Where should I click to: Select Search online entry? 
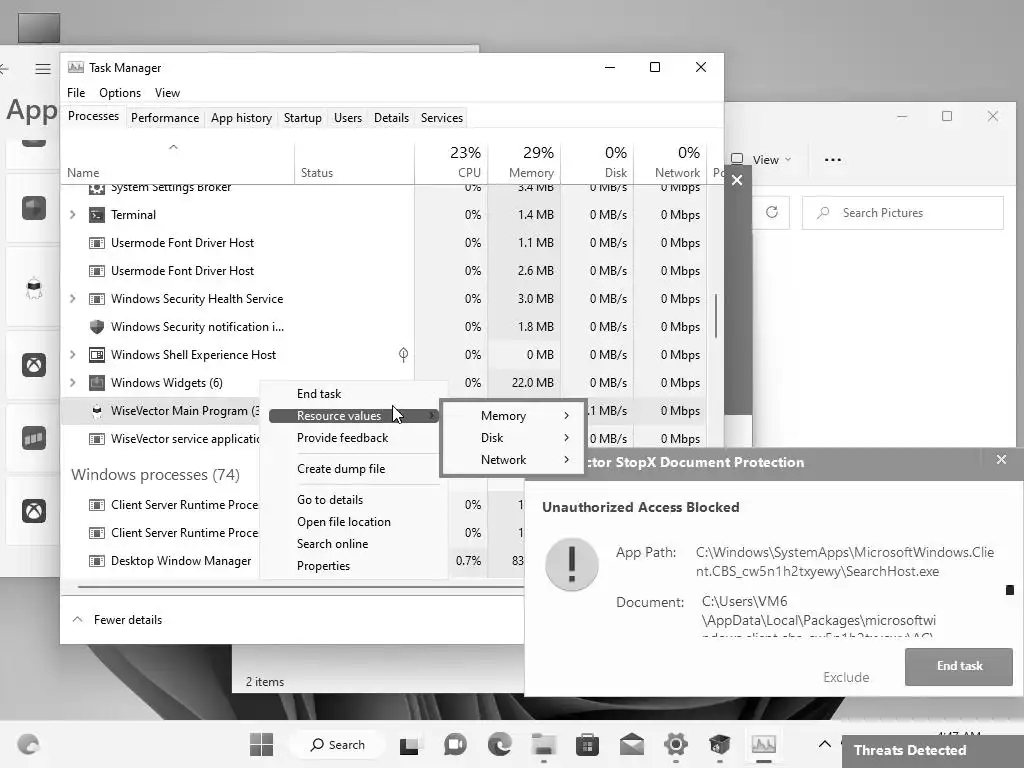332,543
